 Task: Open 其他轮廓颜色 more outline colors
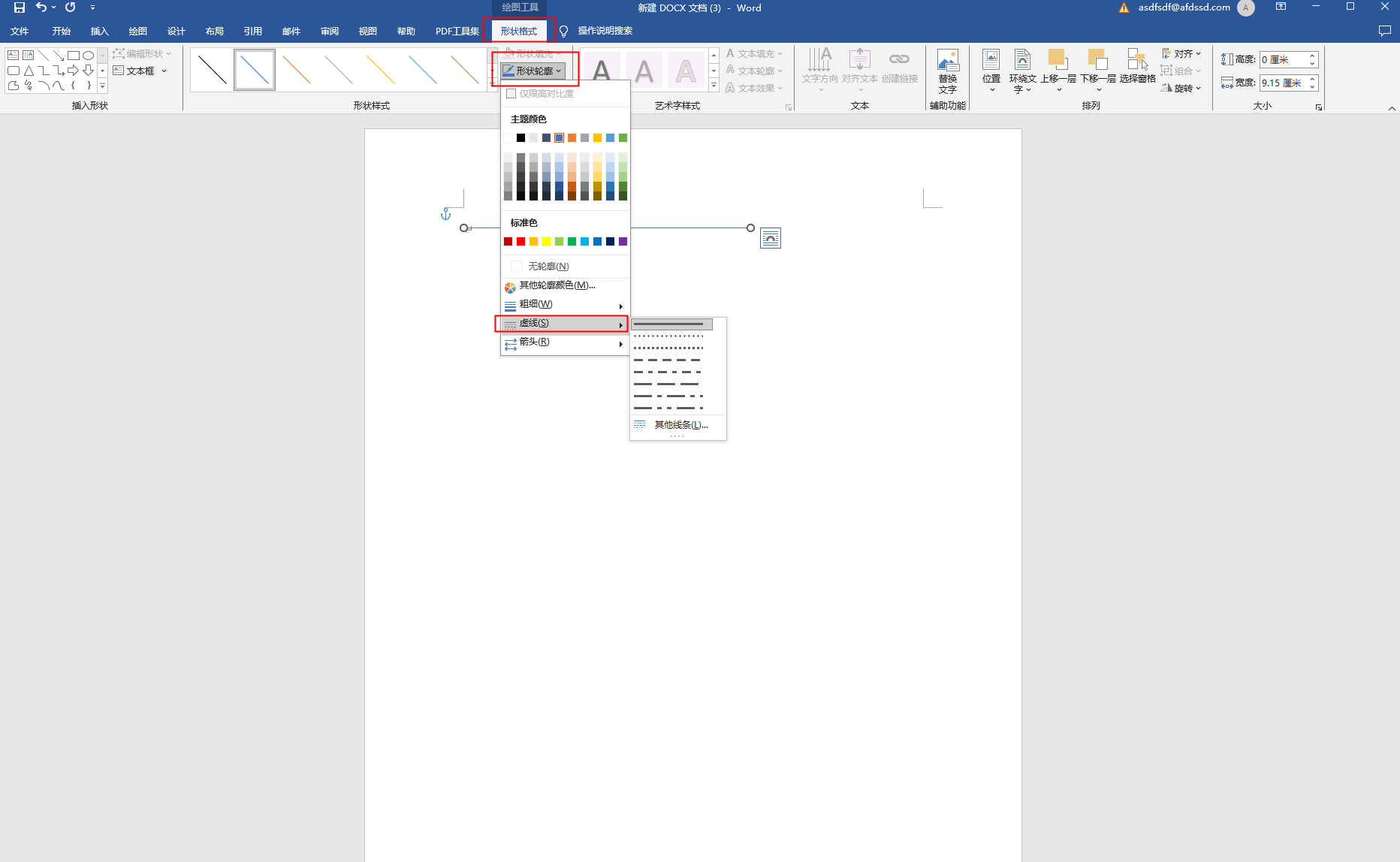pos(565,285)
